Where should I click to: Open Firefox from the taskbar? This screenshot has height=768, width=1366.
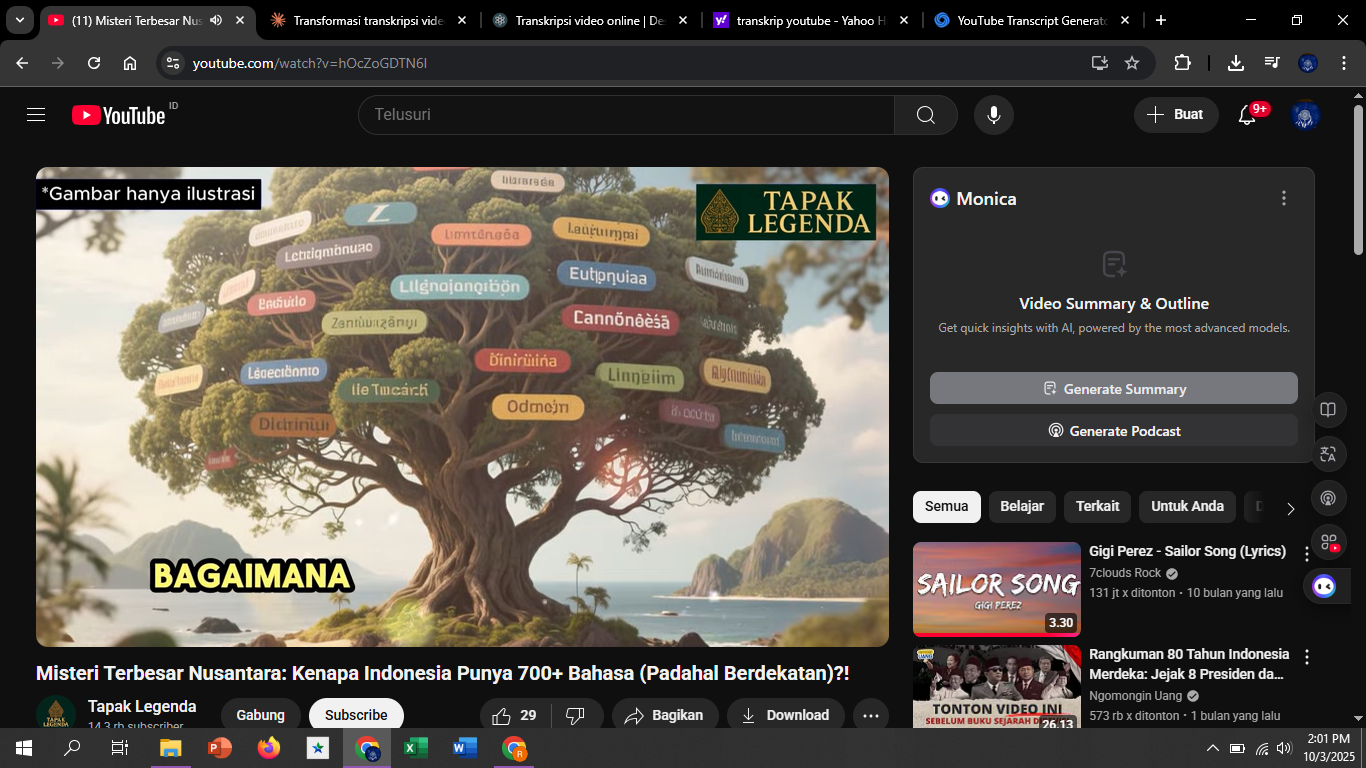(269, 748)
